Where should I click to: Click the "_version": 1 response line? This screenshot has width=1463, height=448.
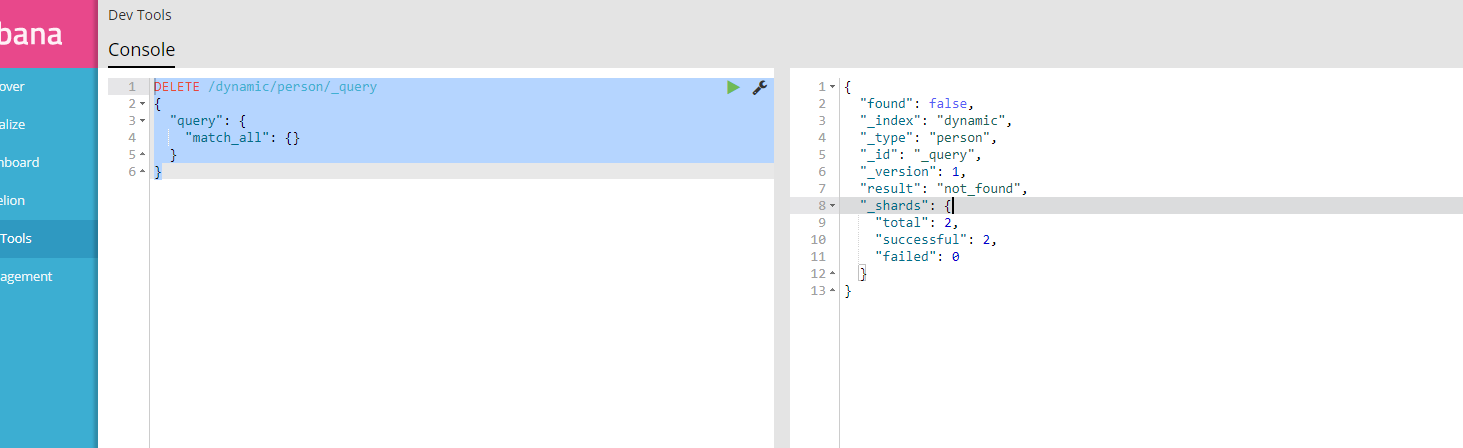click(x=913, y=172)
